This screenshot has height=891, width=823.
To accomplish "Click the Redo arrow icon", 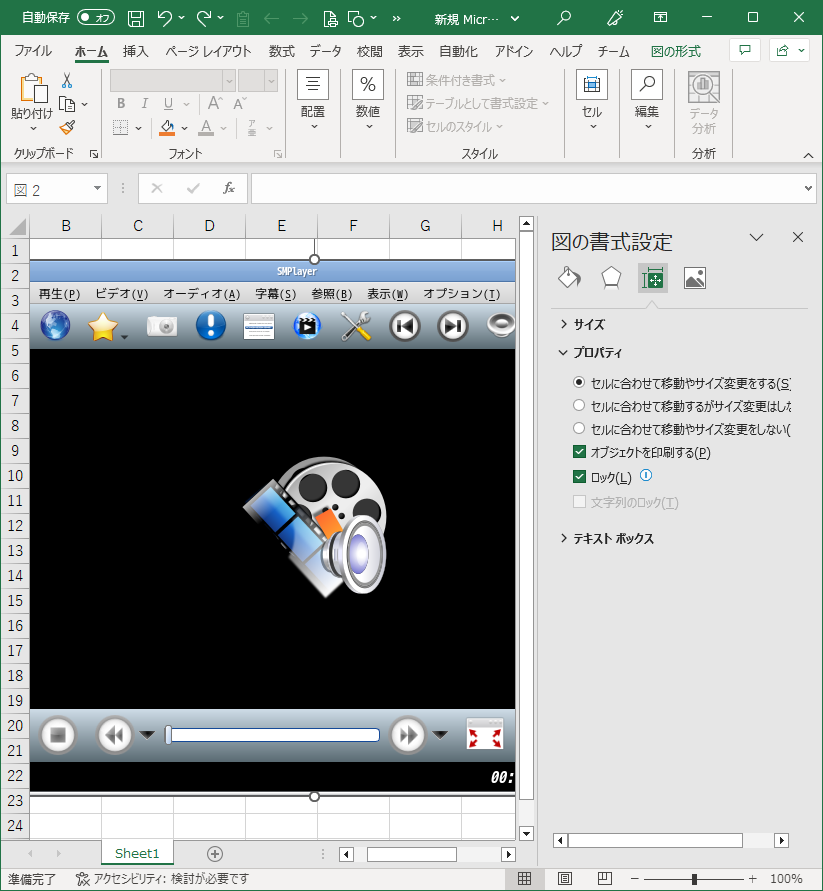I will tap(204, 19).
